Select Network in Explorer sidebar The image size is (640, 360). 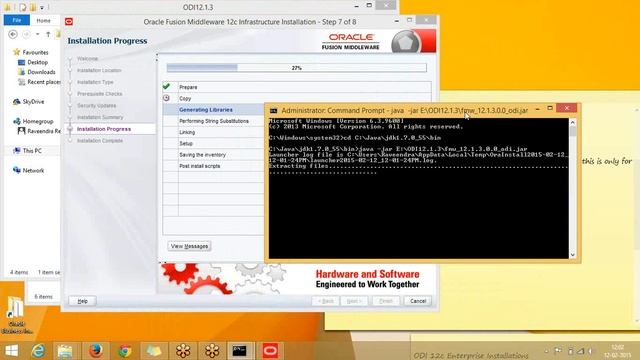pyautogui.click(x=33, y=170)
